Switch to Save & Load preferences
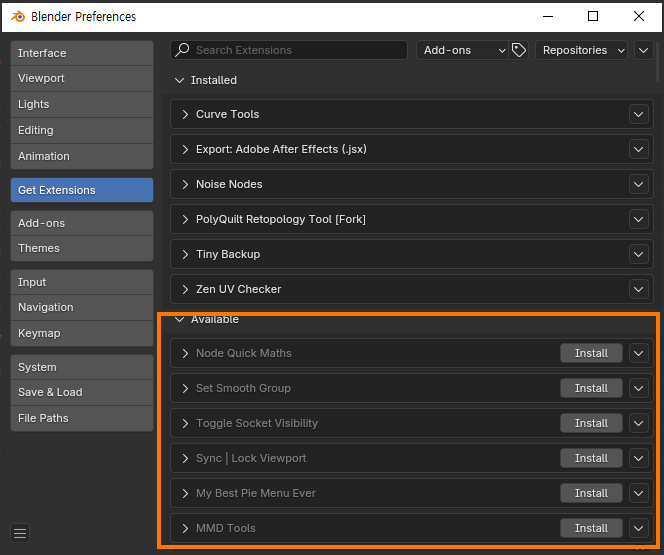 (82, 392)
